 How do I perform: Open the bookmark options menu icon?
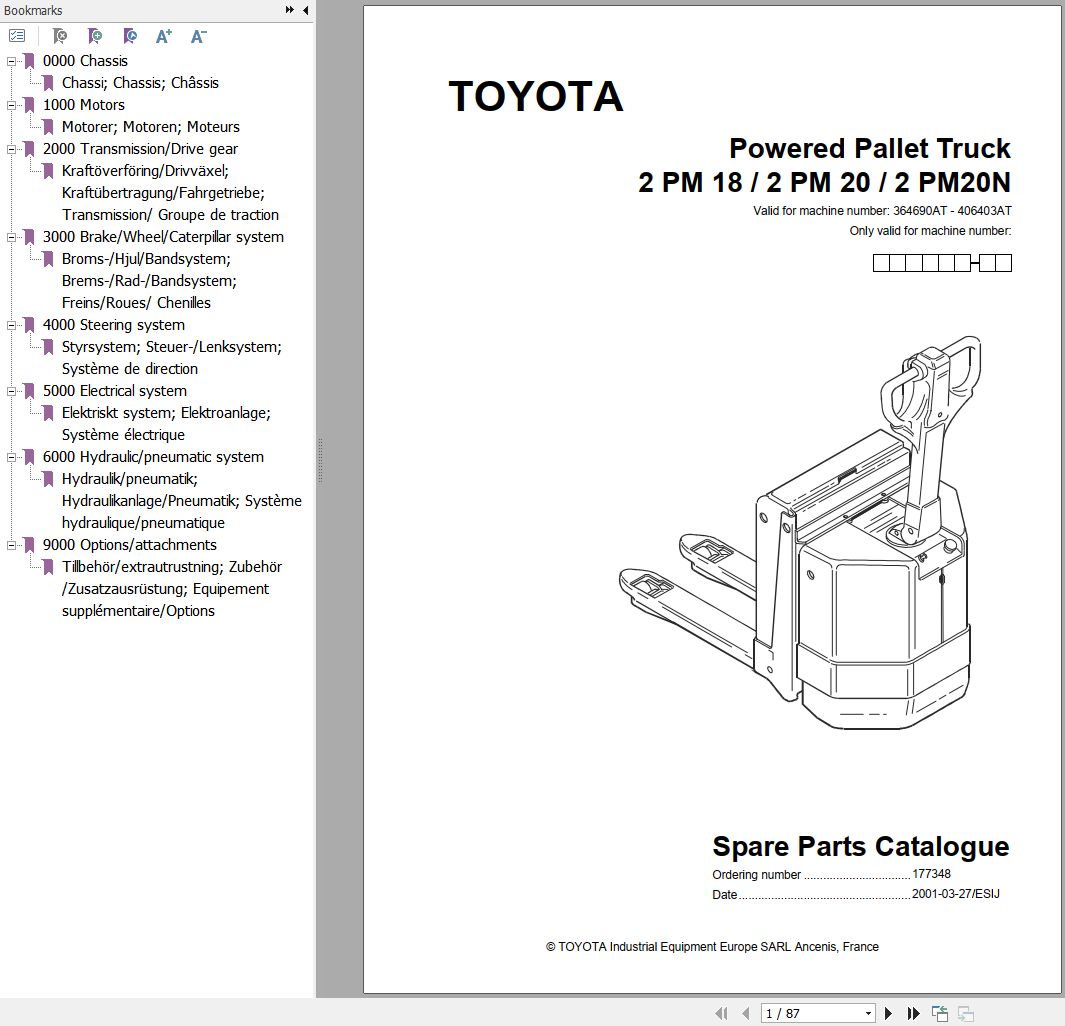click(x=17, y=36)
